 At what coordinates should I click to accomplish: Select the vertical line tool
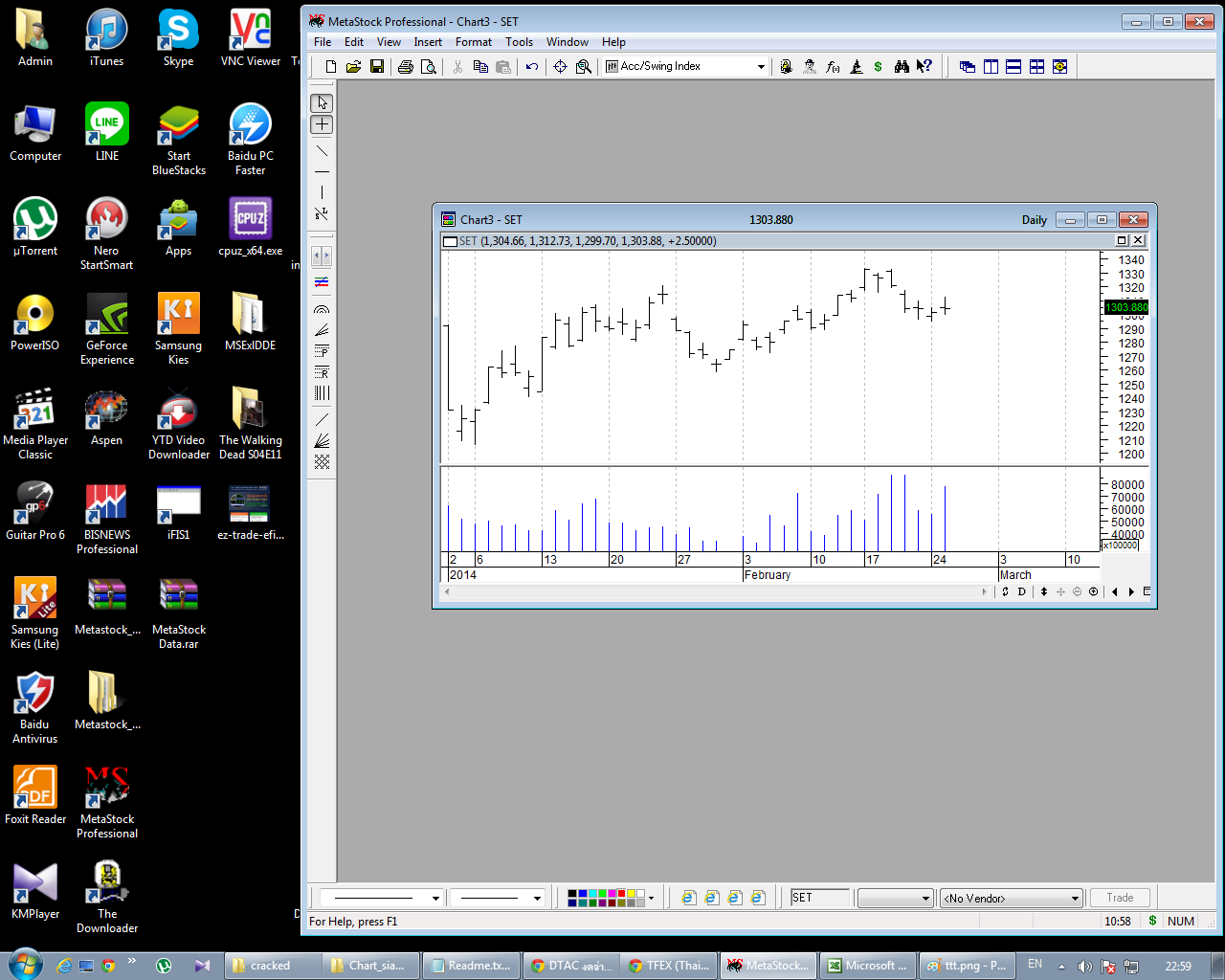pos(322,192)
